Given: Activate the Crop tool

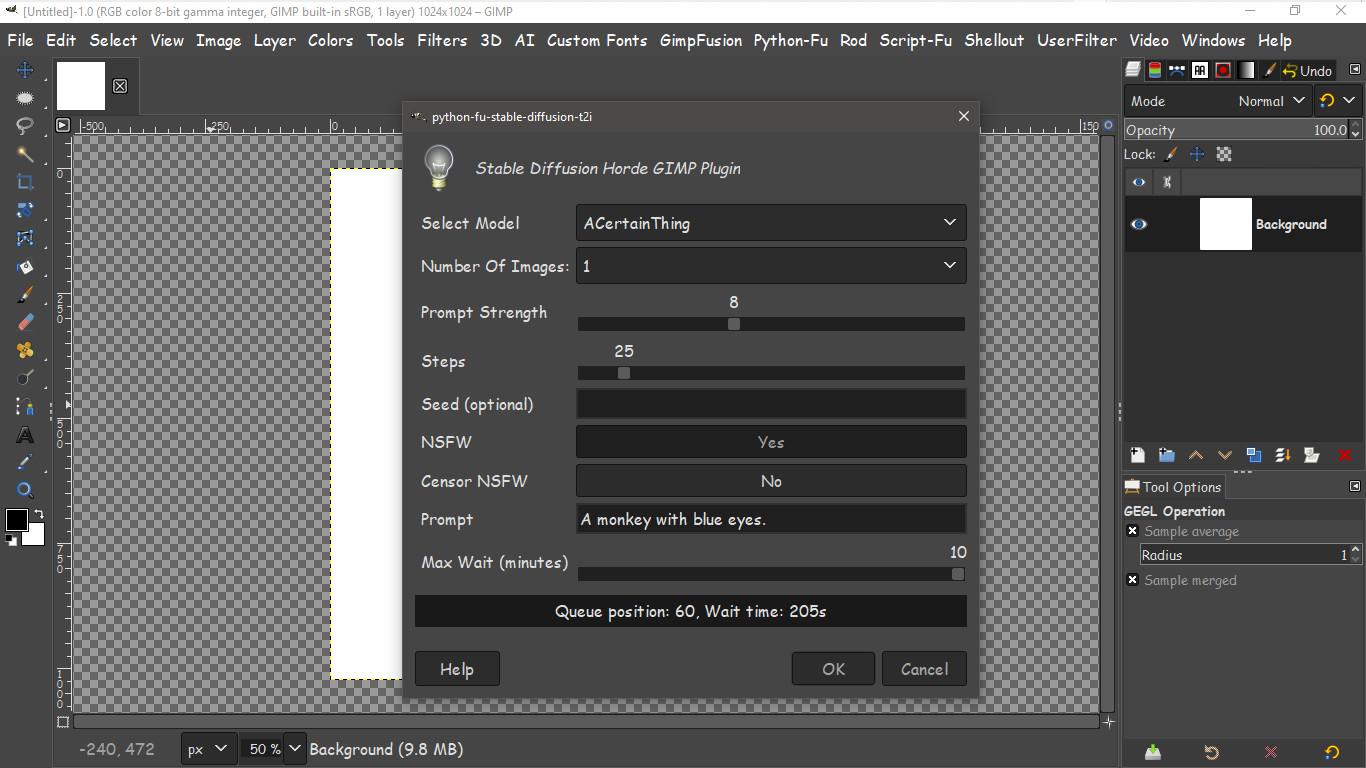Looking at the screenshot, I should [25, 182].
